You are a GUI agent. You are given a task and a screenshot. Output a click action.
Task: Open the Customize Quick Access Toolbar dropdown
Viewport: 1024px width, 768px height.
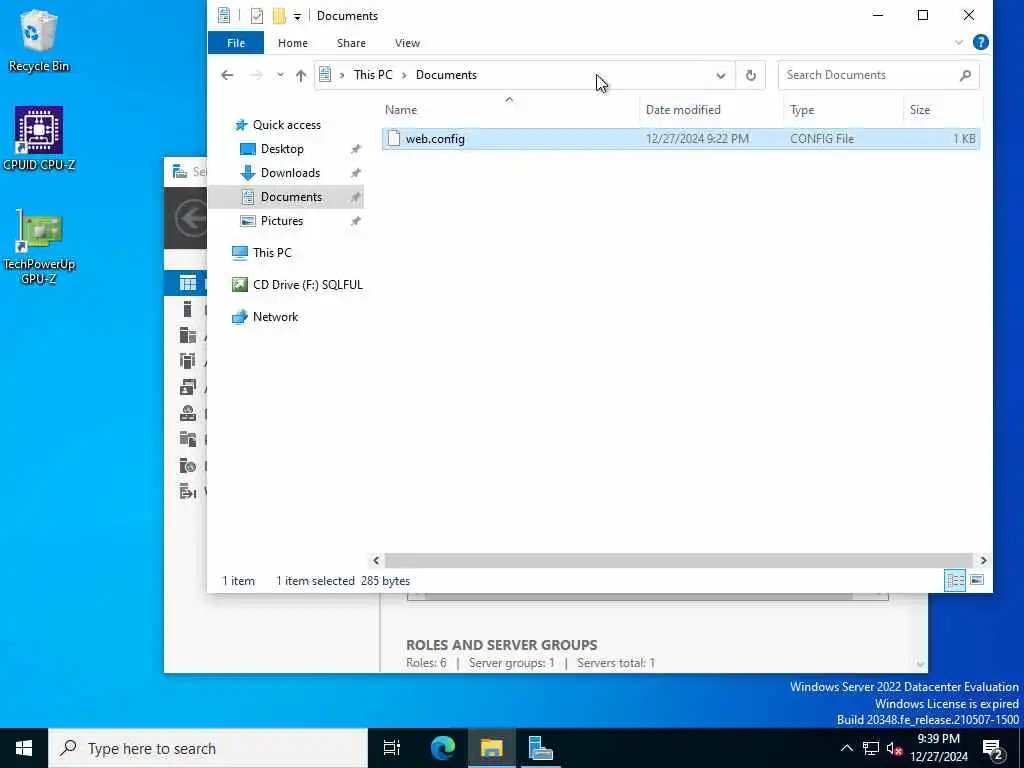point(297,16)
